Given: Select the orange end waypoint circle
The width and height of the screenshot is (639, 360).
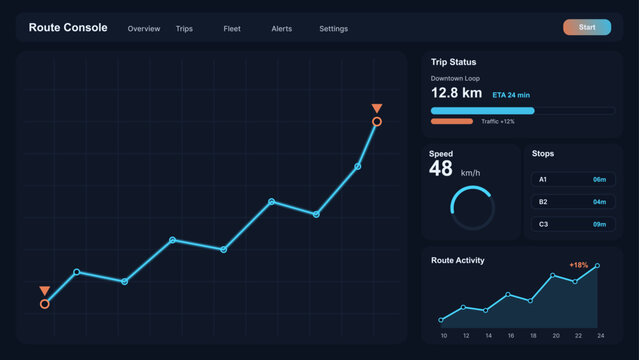Looking at the screenshot, I should (x=377, y=121).
